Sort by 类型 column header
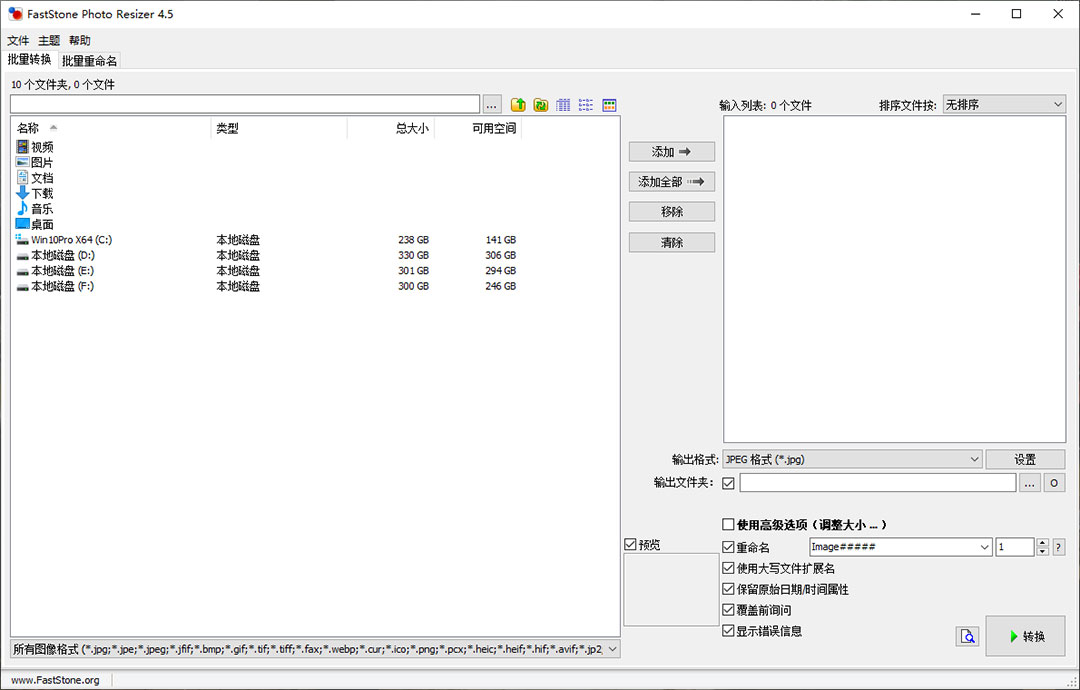 [279, 128]
